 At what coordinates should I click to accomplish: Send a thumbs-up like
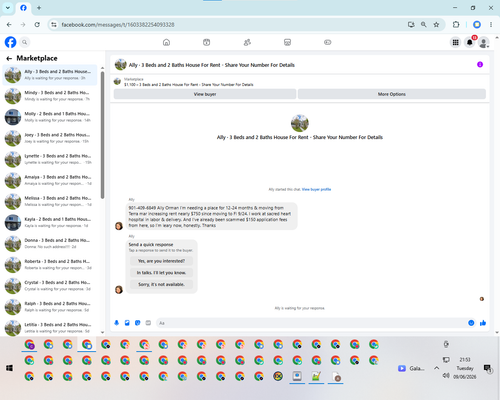483,323
